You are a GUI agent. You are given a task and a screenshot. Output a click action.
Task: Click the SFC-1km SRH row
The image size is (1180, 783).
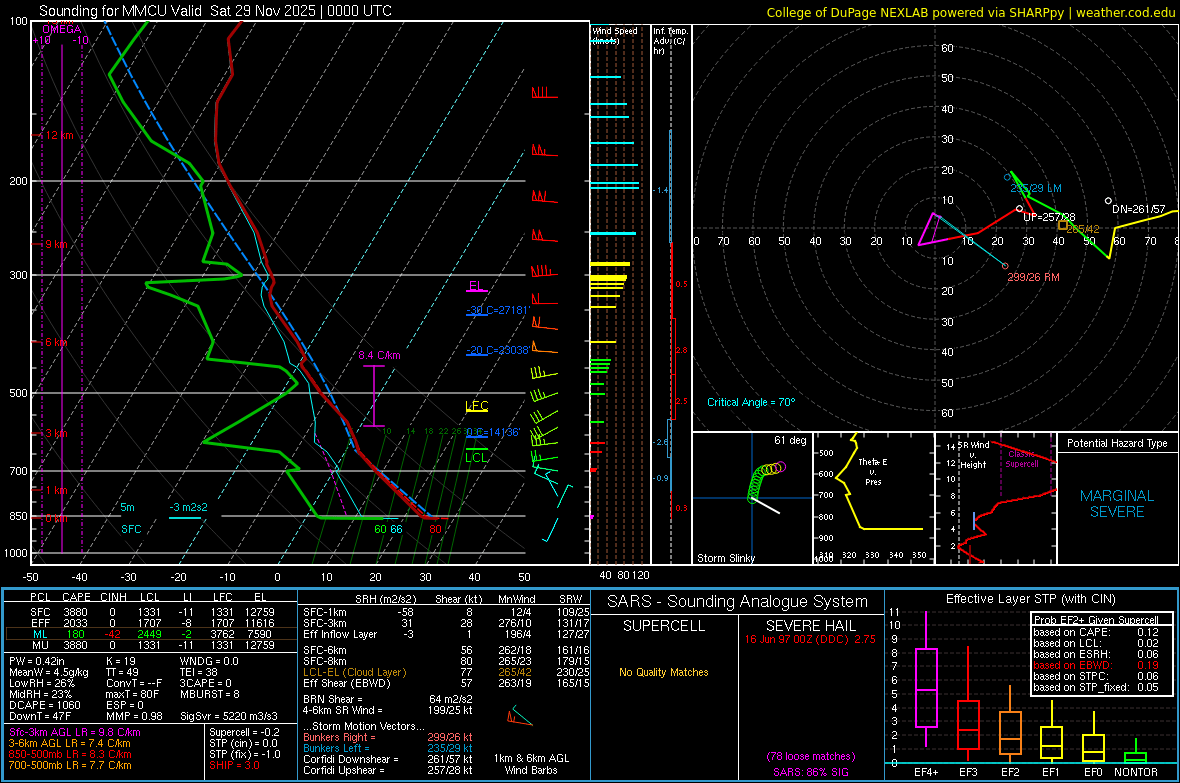point(446,612)
